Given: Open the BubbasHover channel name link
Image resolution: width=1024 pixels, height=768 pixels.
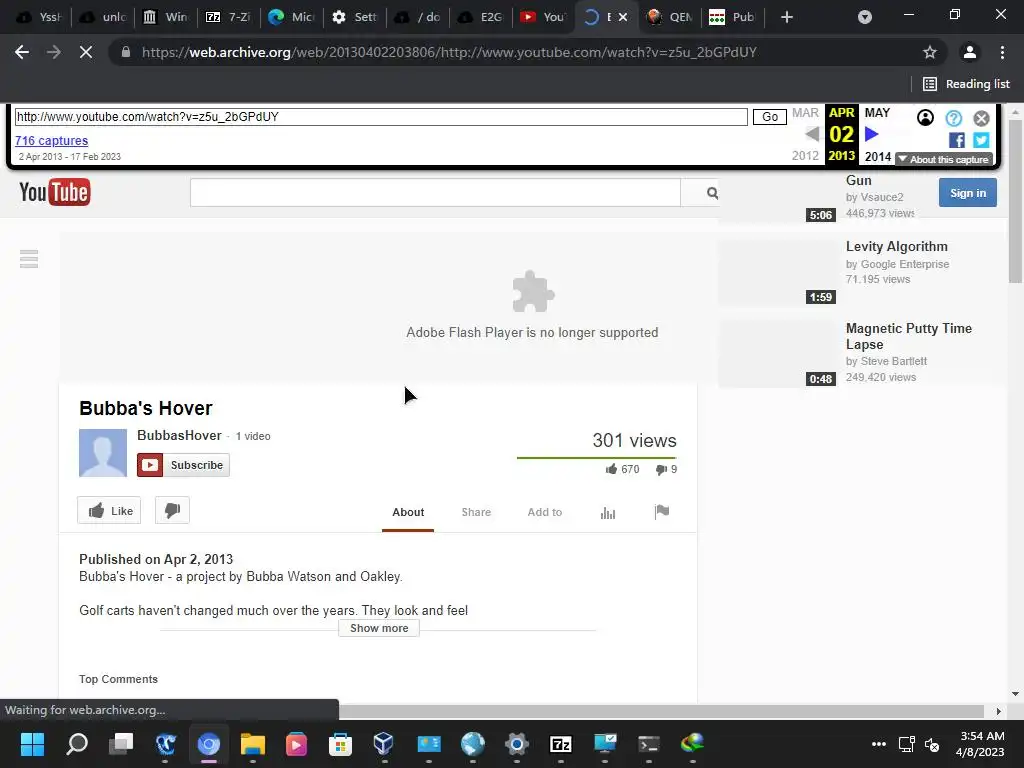Looking at the screenshot, I should (x=179, y=436).
